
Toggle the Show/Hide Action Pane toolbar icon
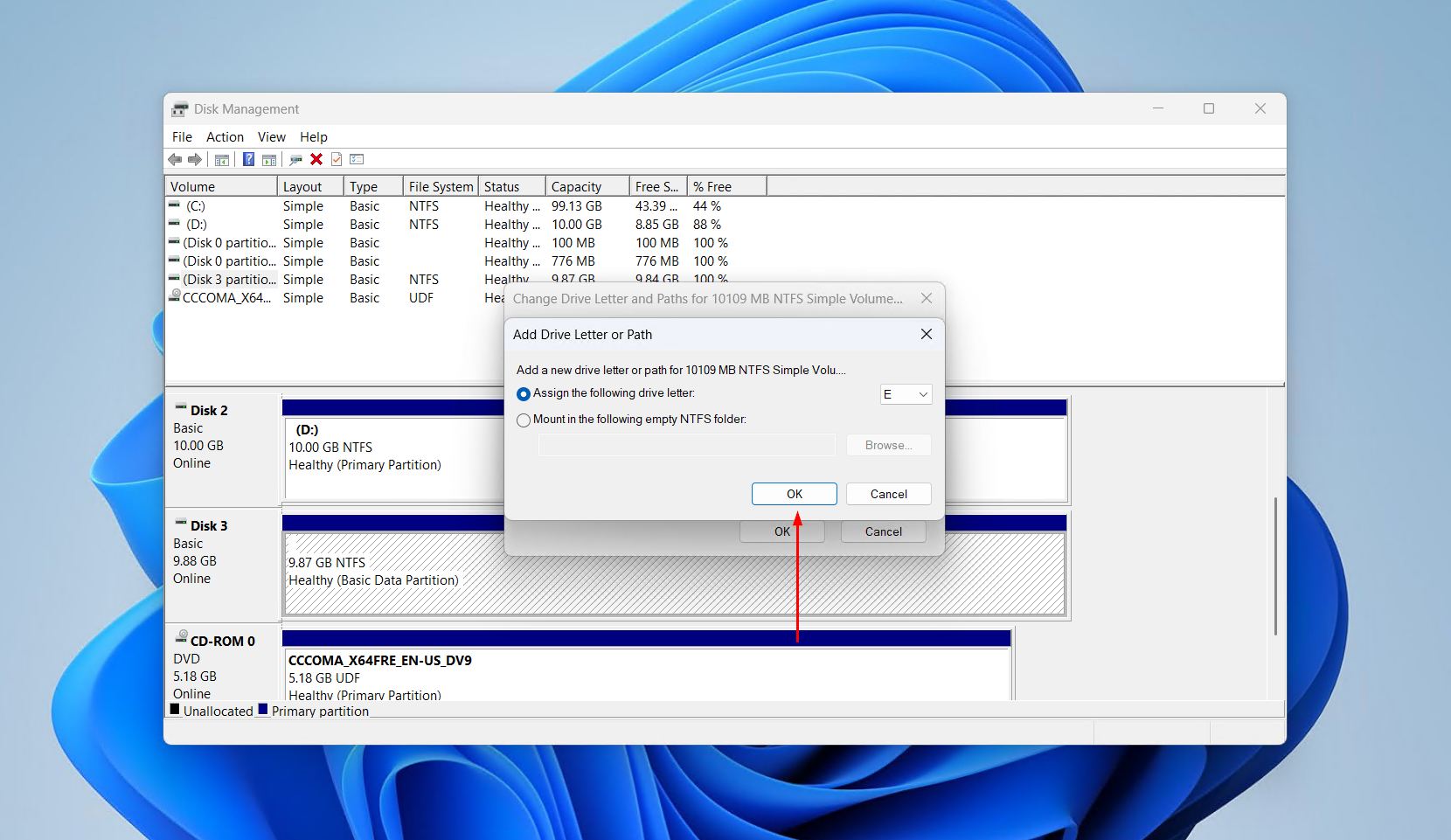(269, 159)
